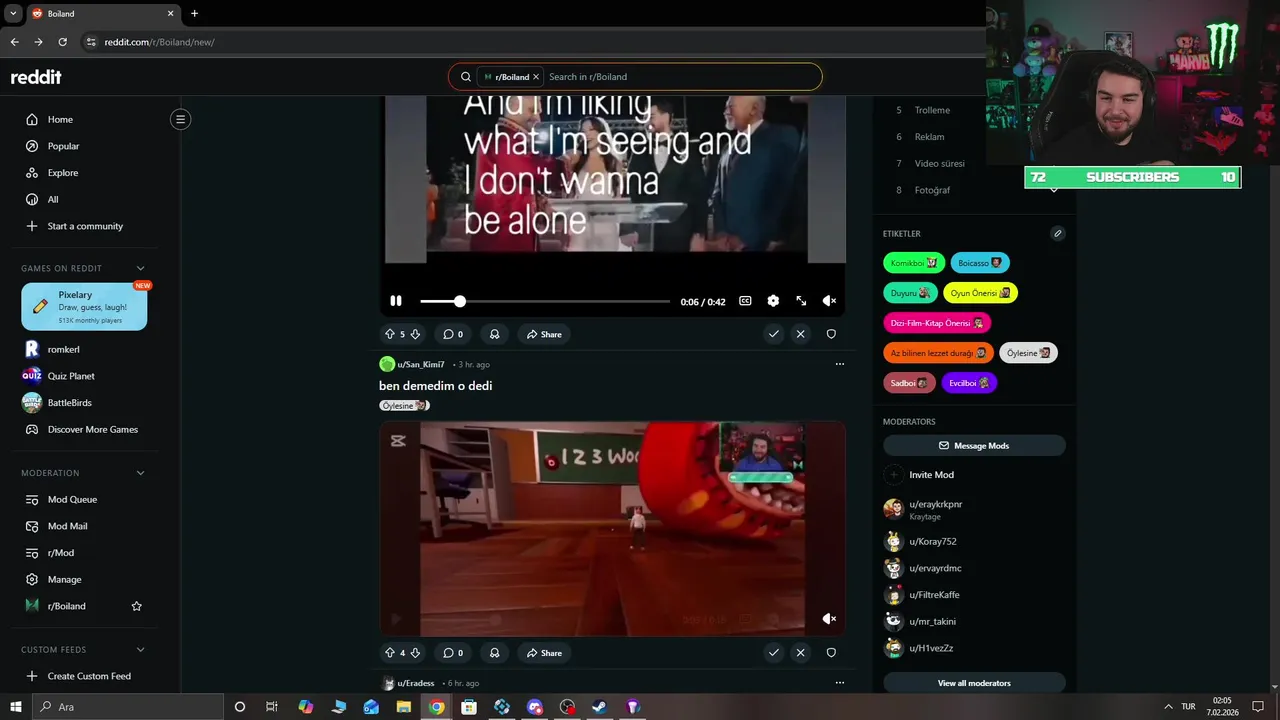Screen dimensions: 1280x720
Task: Open overflow menu for u/Eradess's post
Action: (x=839, y=683)
